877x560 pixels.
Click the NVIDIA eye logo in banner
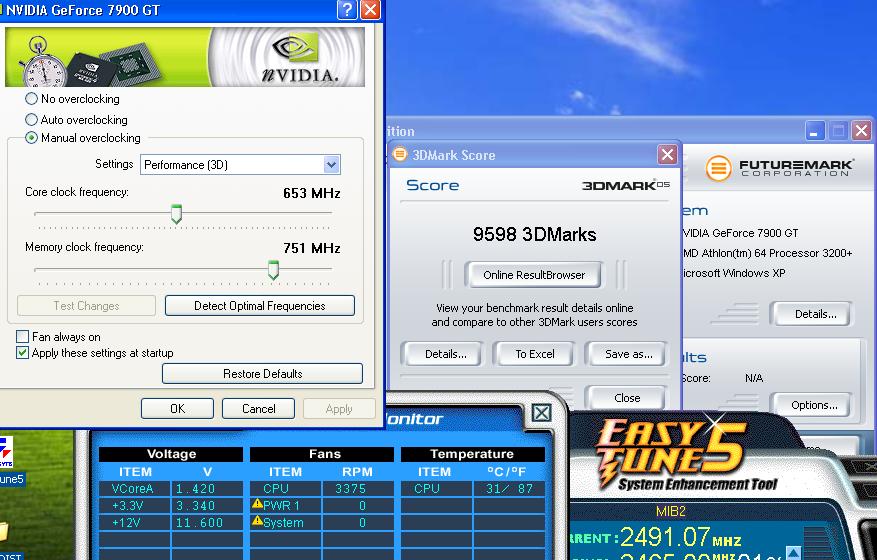coord(296,49)
